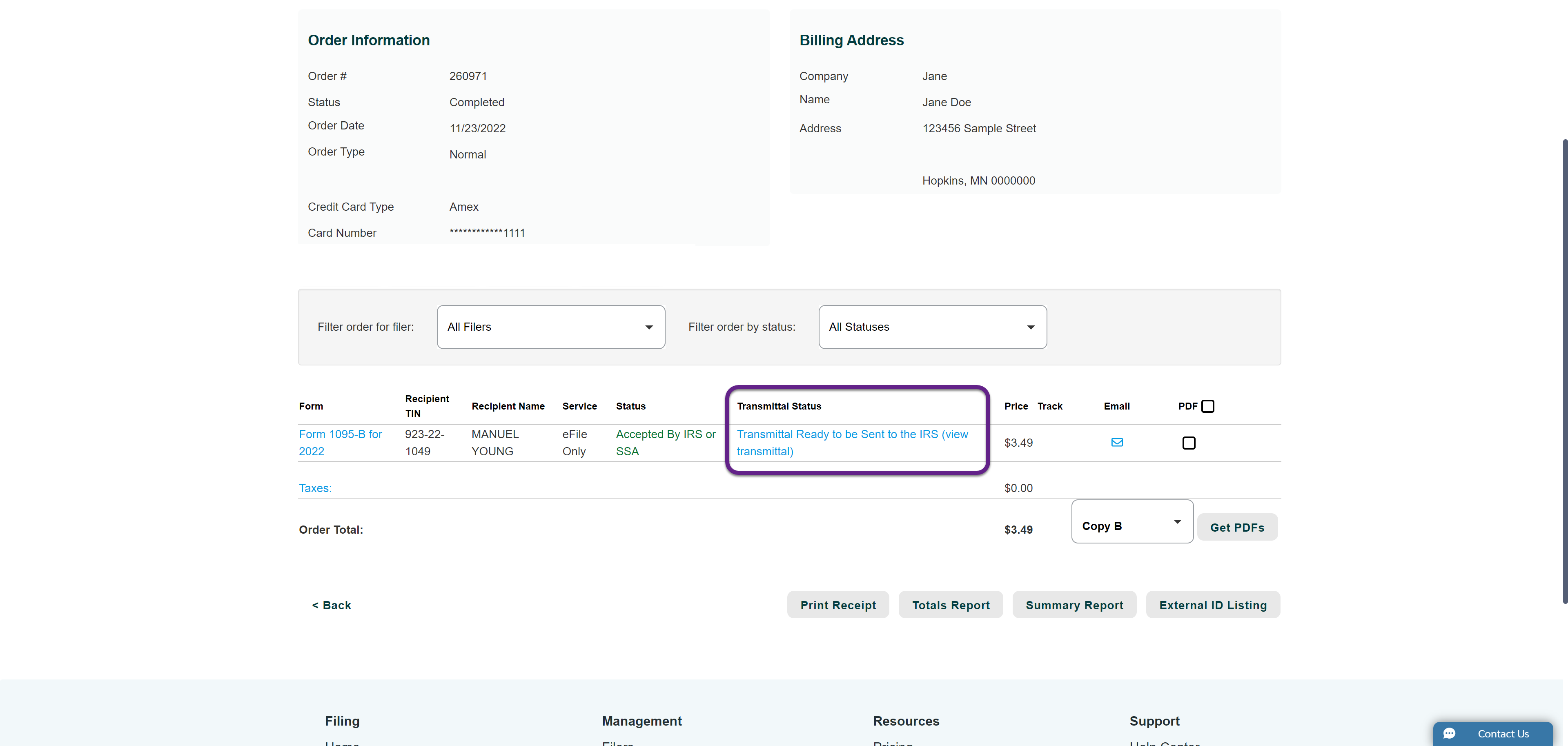
Task: Open the Summary Report
Action: [x=1074, y=605]
